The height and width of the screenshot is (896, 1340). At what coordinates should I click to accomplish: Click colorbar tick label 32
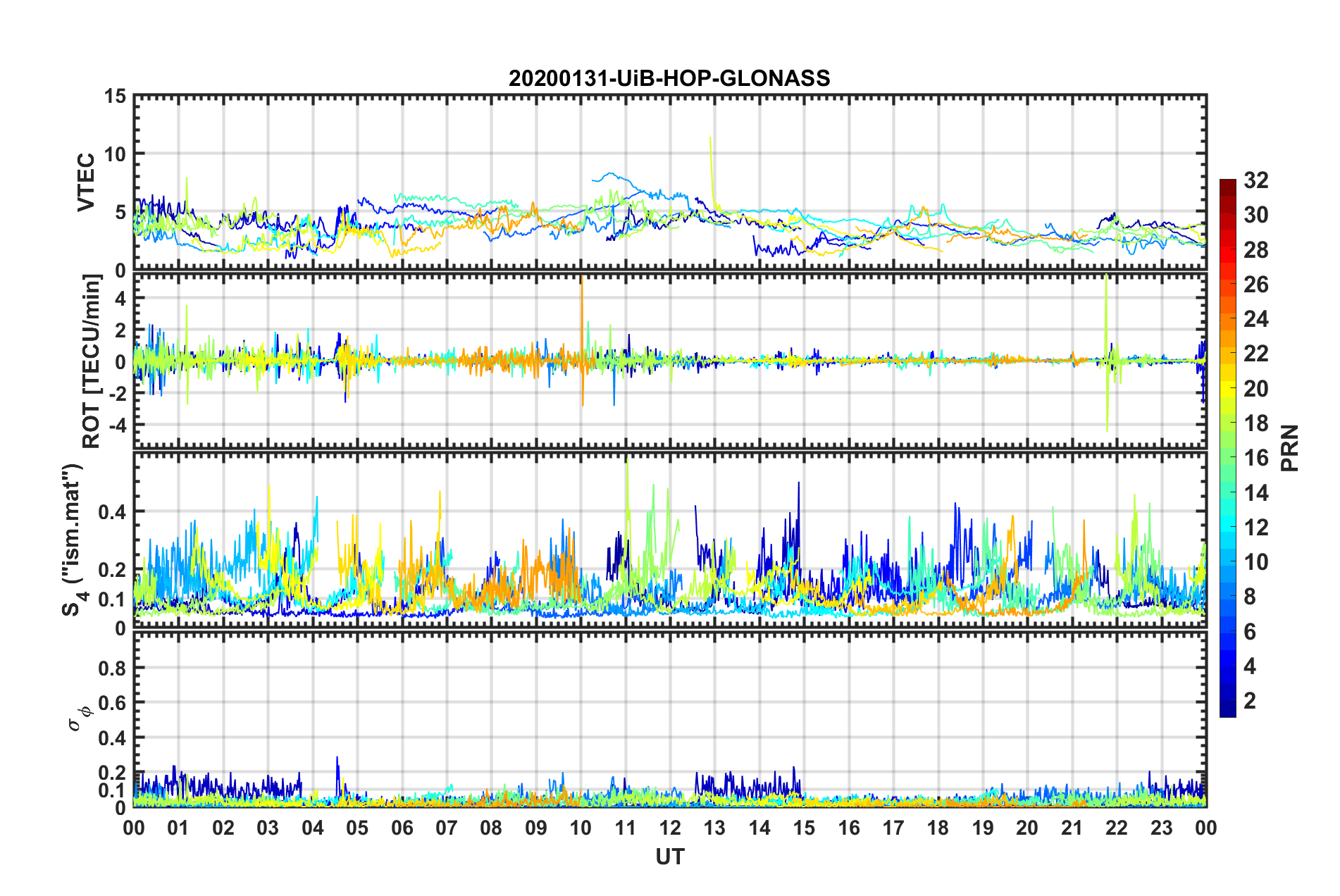tap(1255, 180)
